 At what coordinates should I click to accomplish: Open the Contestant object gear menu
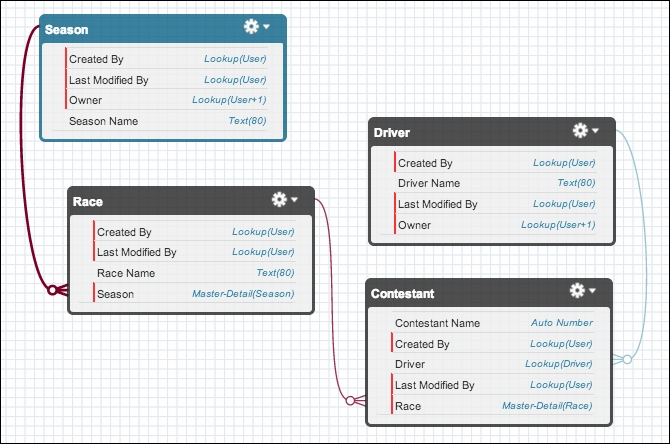click(x=577, y=291)
